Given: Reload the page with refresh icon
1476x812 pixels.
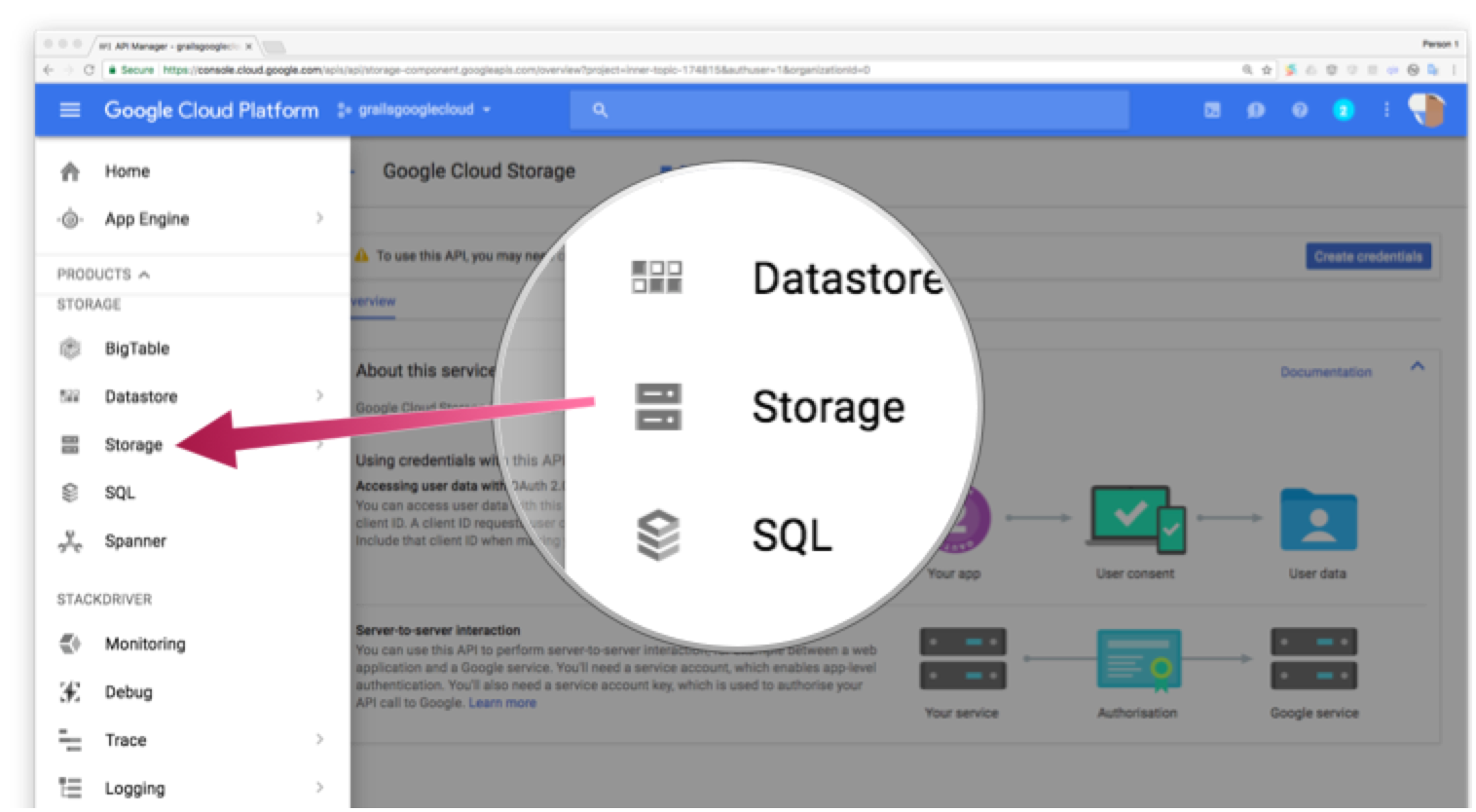Looking at the screenshot, I should click(x=89, y=70).
